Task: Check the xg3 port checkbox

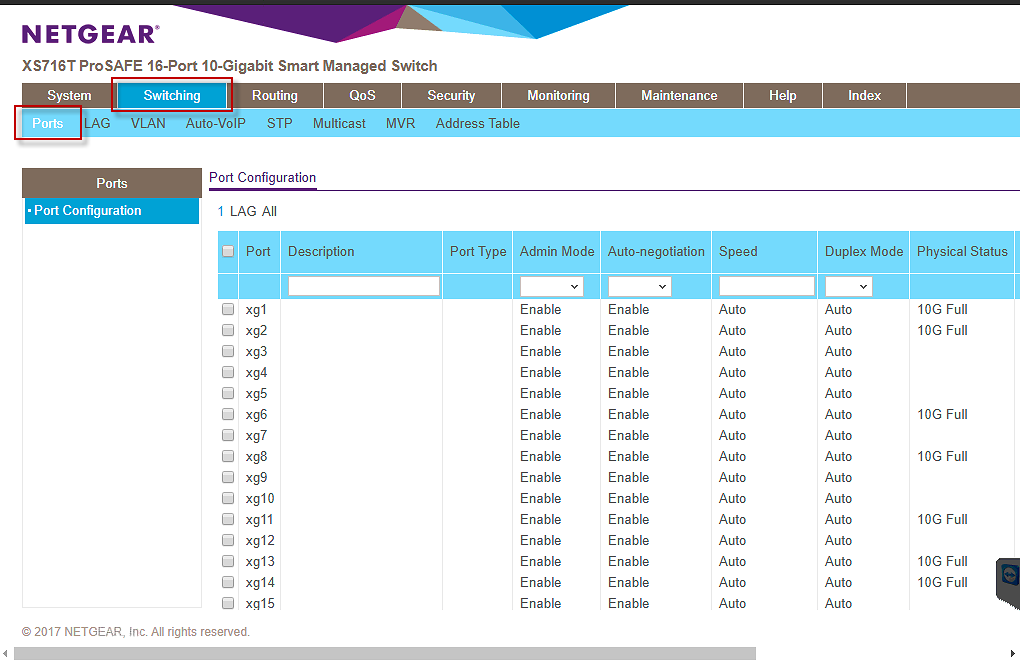Action: coord(228,351)
